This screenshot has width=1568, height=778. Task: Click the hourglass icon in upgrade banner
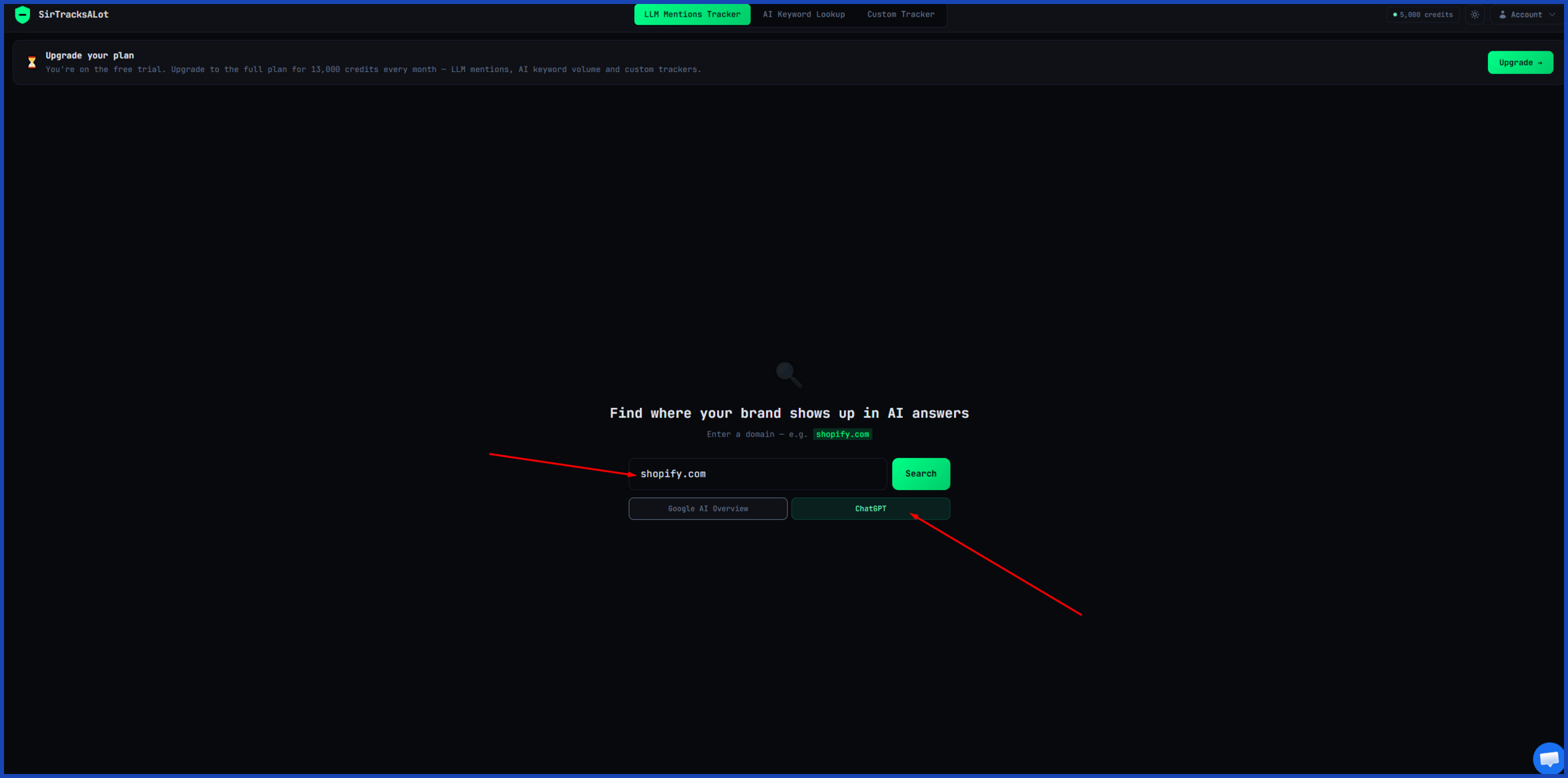31,63
